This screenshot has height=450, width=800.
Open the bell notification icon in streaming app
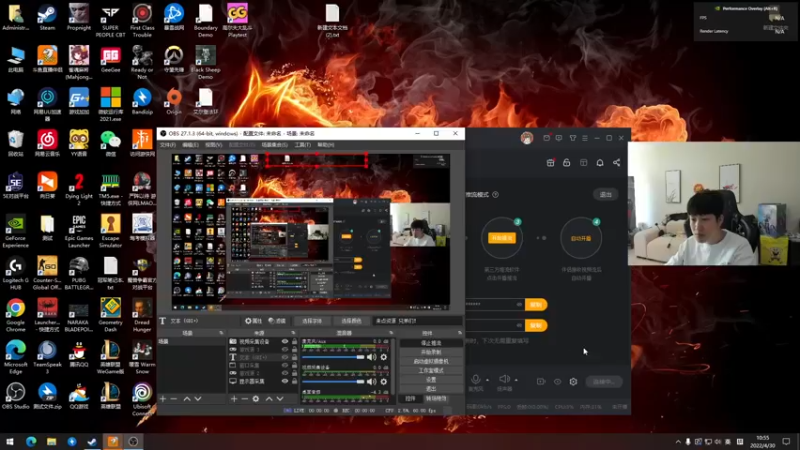click(600, 163)
